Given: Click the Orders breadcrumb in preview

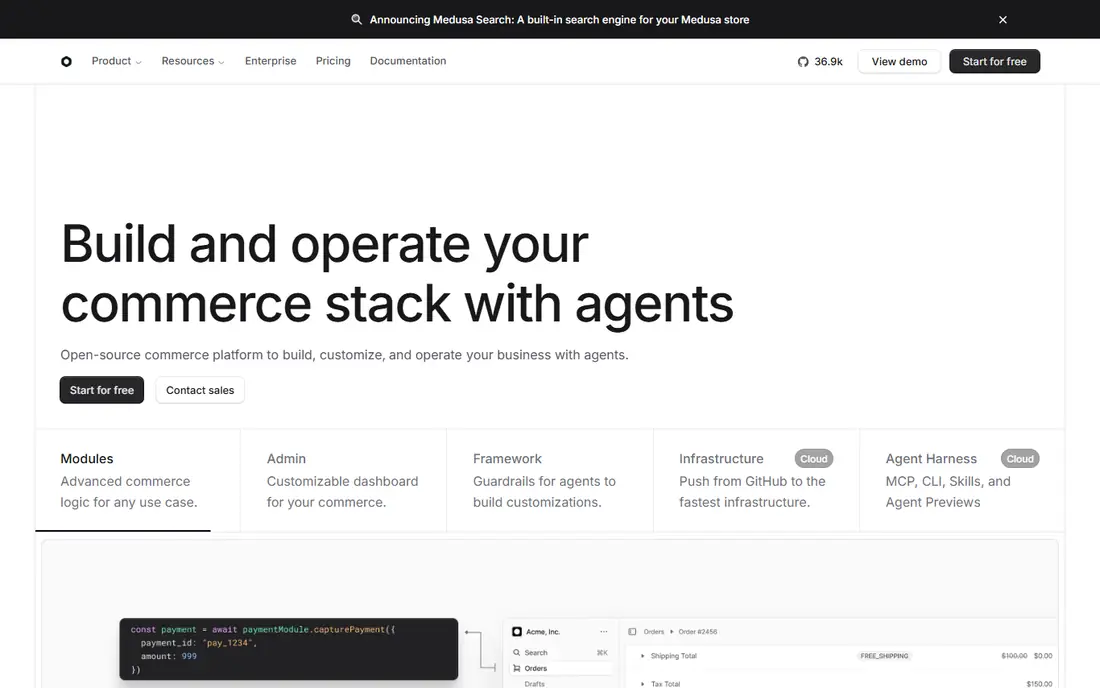Looking at the screenshot, I should (654, 631).
